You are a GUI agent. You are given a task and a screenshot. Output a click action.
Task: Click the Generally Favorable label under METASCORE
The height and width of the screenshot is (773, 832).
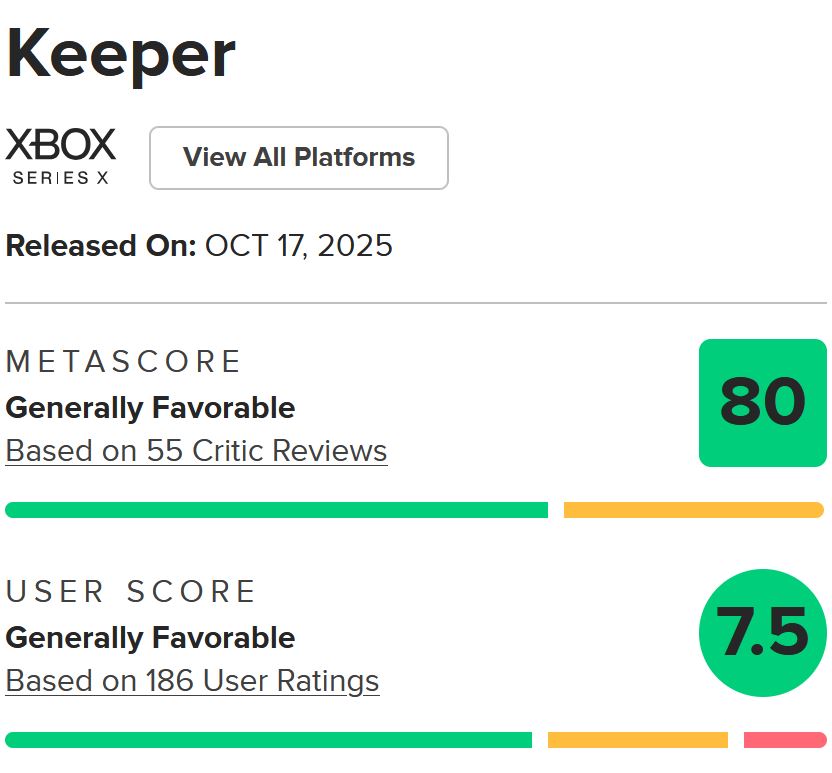coord(149,408)
